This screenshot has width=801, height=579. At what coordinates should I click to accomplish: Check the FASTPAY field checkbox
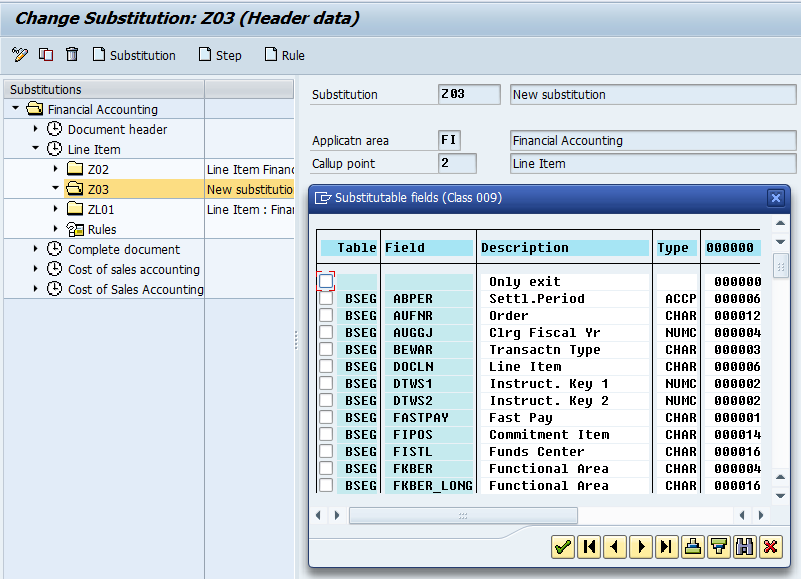coord(325,417)
